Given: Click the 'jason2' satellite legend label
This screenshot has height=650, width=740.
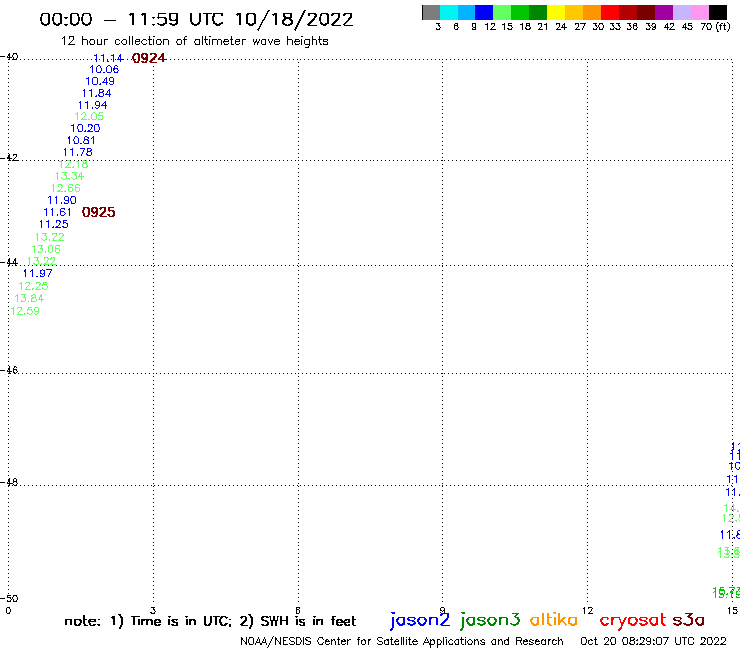Looking at the screenshot, I should click(420, 620).
